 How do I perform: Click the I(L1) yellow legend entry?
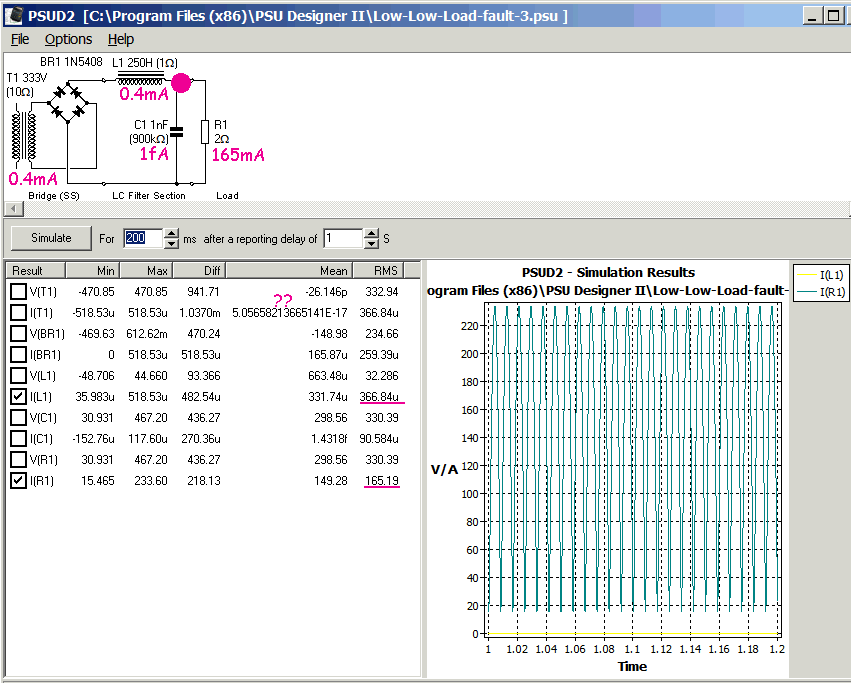[821, 275]
